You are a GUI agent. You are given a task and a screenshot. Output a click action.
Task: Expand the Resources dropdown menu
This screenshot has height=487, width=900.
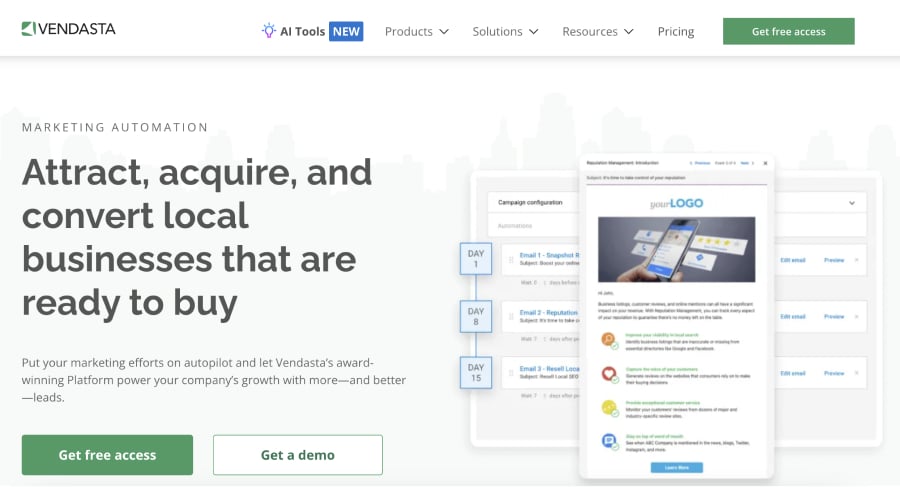point(598,32)
